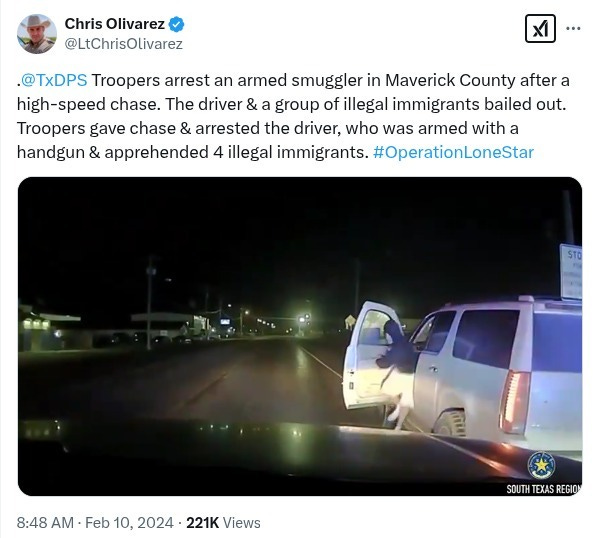The image size is (597, 538).
Task: Open the #OperationLoneStar hashtag
Action: (453, 152)
